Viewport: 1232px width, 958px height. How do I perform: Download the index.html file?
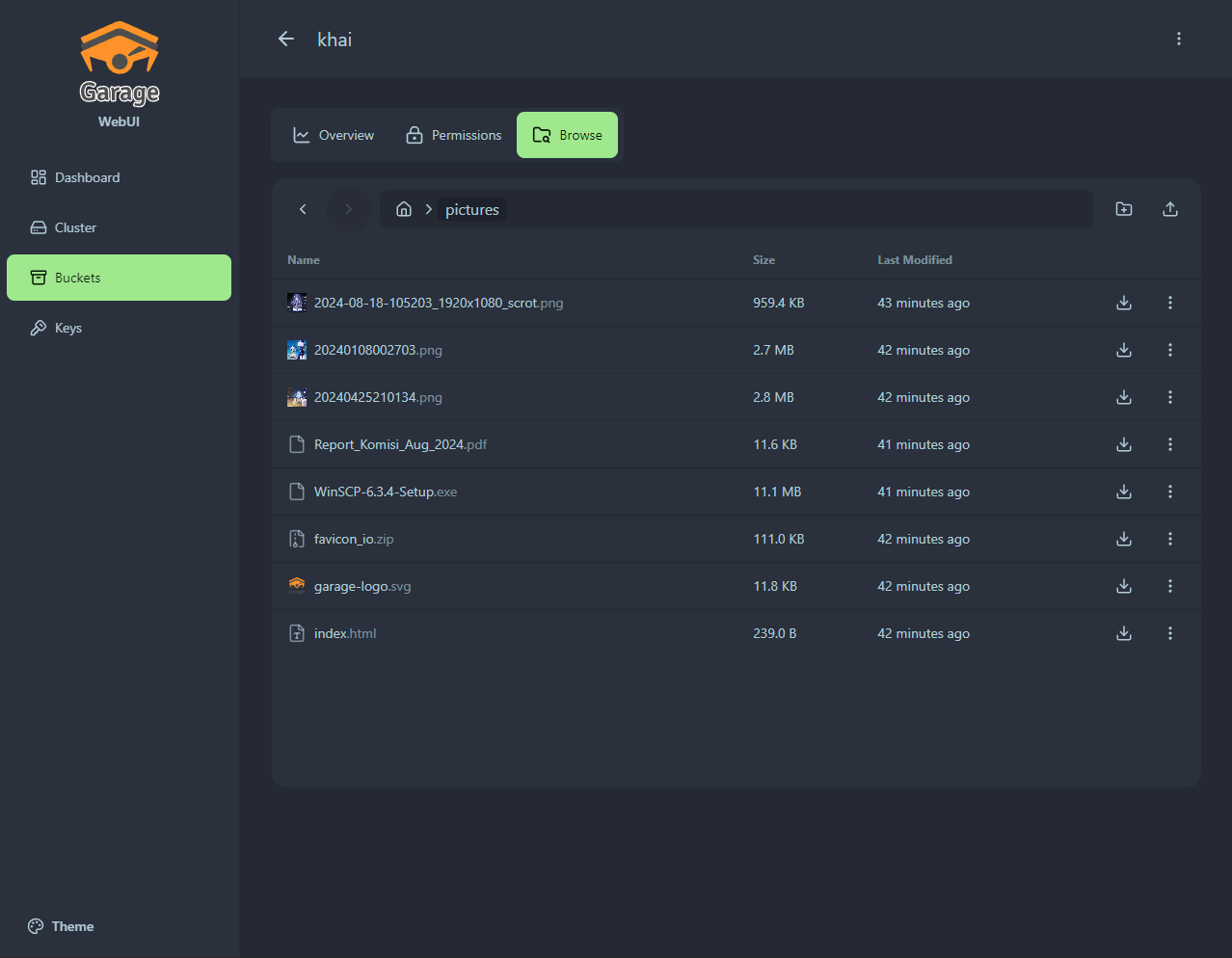coord(1123,633)
